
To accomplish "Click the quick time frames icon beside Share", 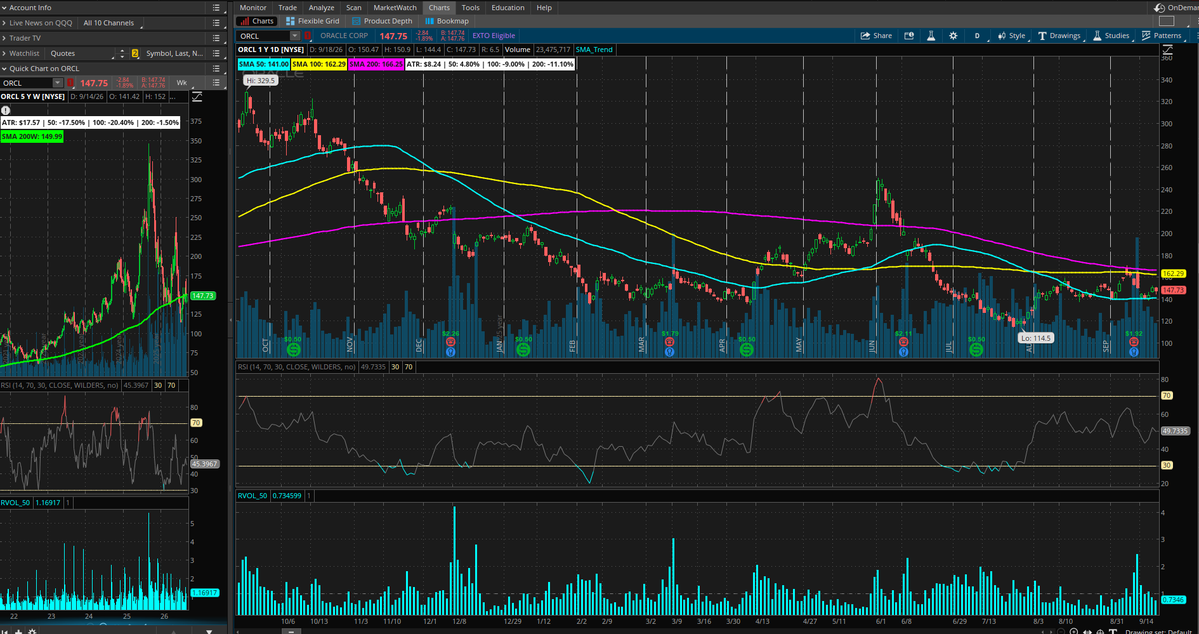I will coord(909,35).
